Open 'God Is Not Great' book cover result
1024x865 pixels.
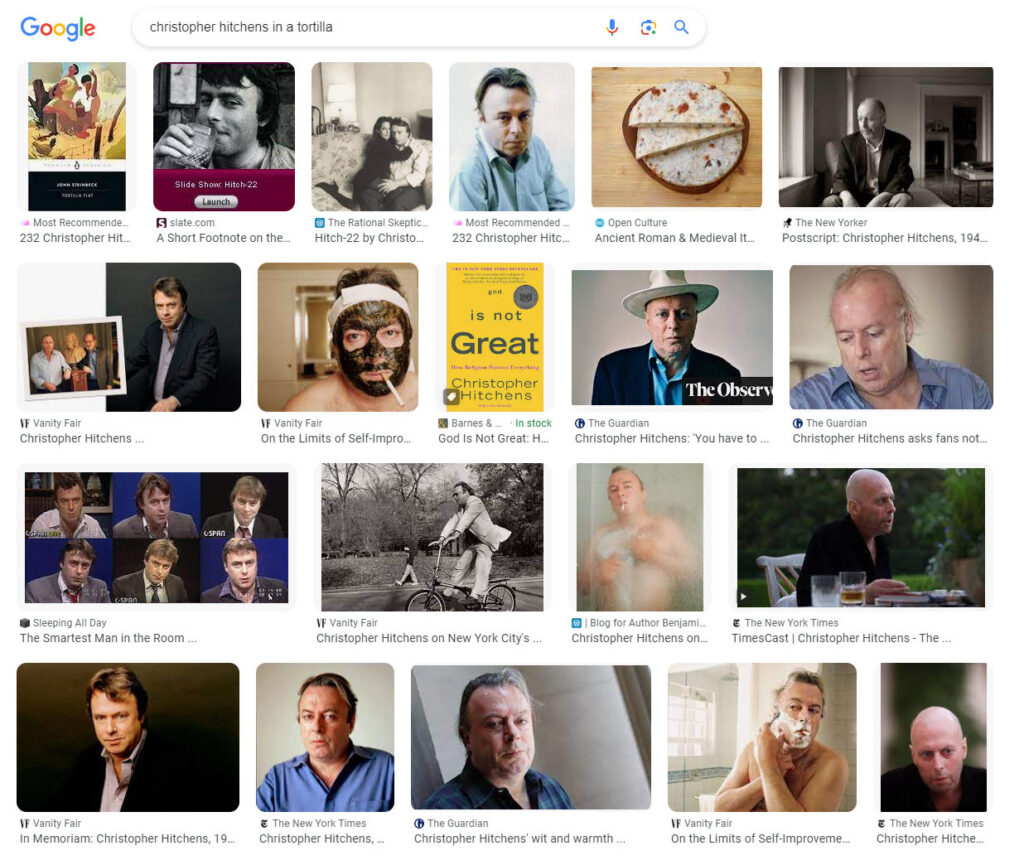(x=494, y=336)
